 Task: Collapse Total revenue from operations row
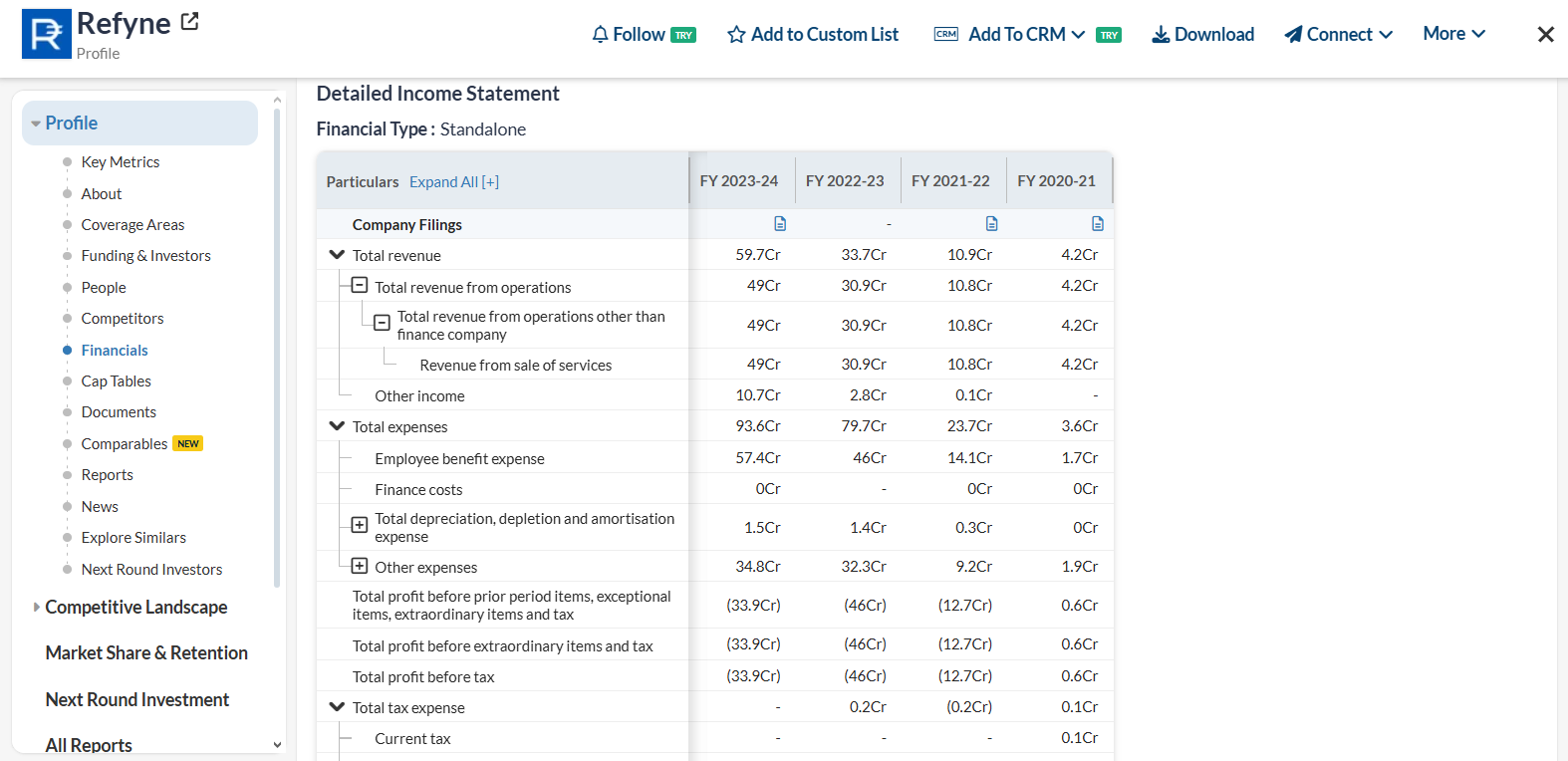click(360, 286)
